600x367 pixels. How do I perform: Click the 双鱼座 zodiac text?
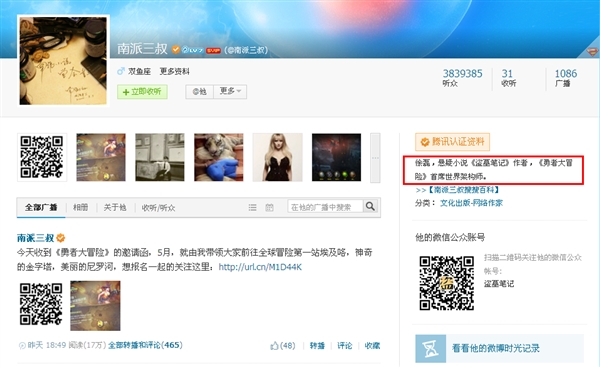pos(139,71)
